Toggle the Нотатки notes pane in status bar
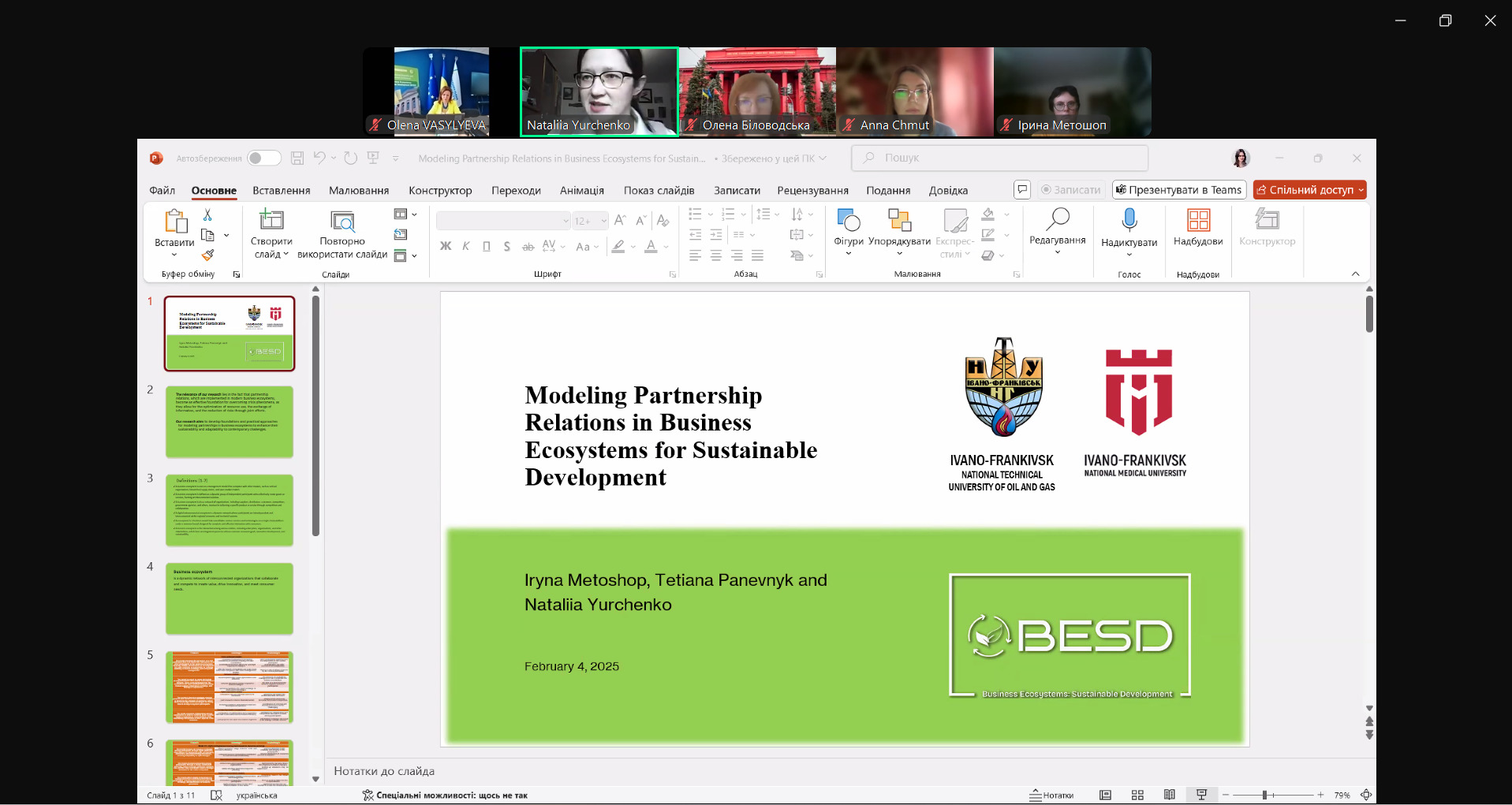 1051,795
